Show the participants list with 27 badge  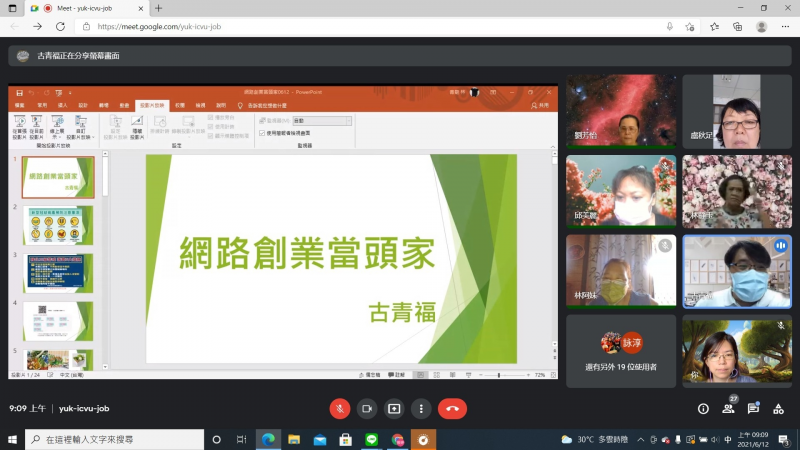tap(729, 408)
